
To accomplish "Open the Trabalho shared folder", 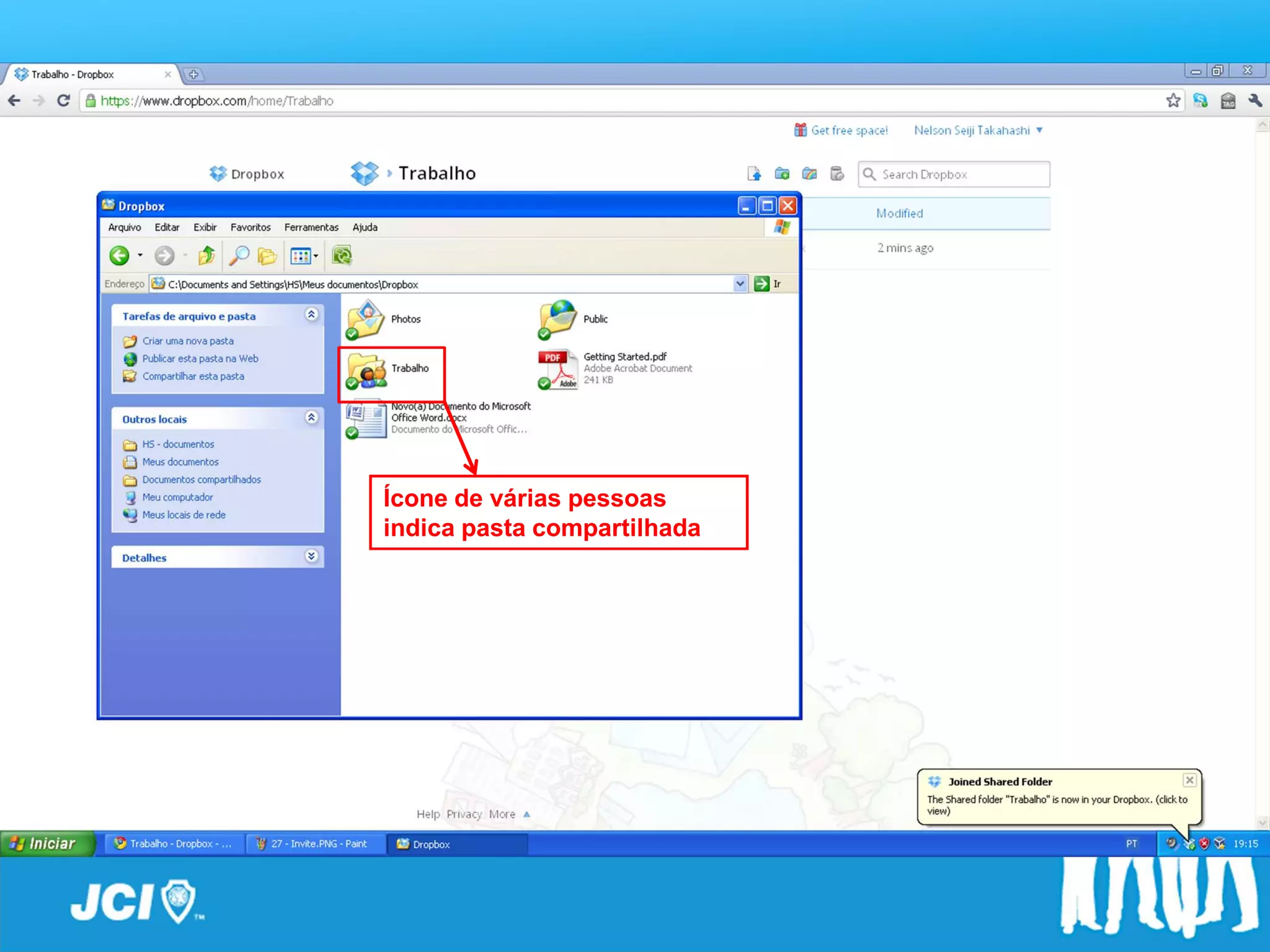I will tap(367, 370).
